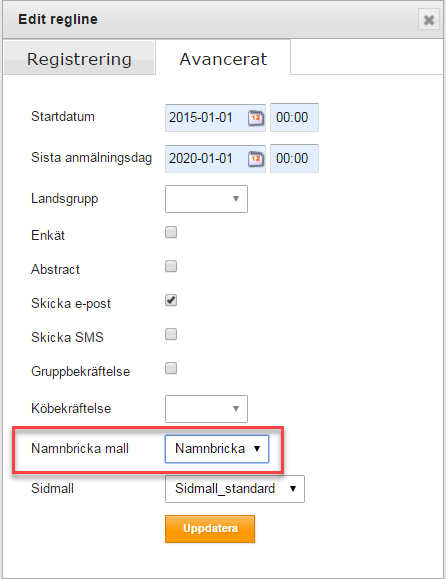
Task: Click the Sista anmälningsdag time field
Action: coord(294,159)
